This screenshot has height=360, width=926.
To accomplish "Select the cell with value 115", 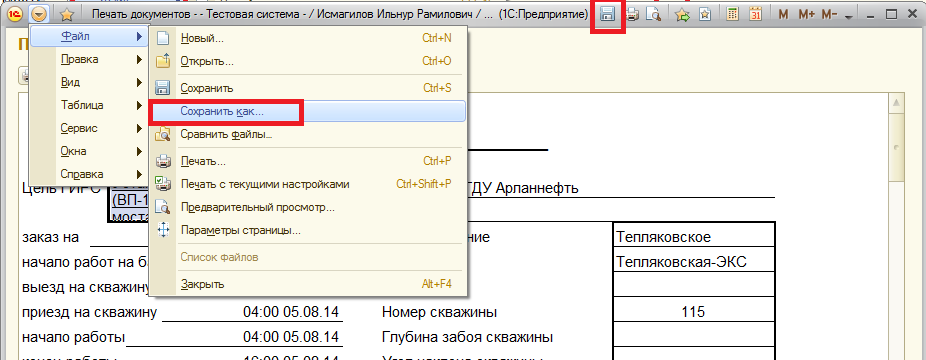I will 694,311.
